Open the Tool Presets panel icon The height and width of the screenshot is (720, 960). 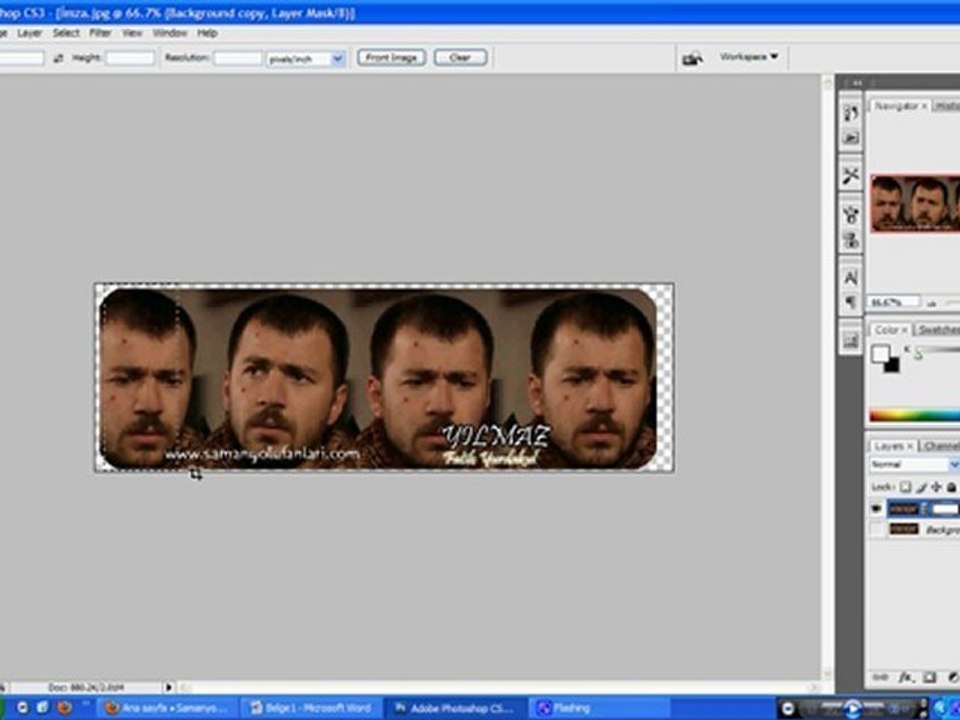tap(850, 176)
